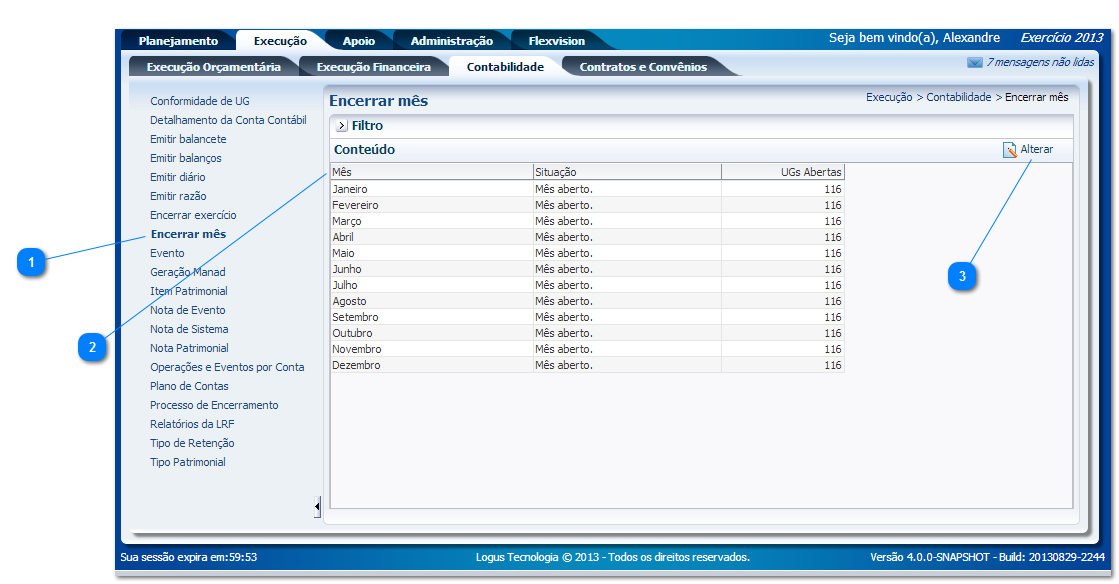Switch to the Execução Financeira subtab
Image resolution: width=1119 pixels, height=584 pixels.
pos(373,67)
